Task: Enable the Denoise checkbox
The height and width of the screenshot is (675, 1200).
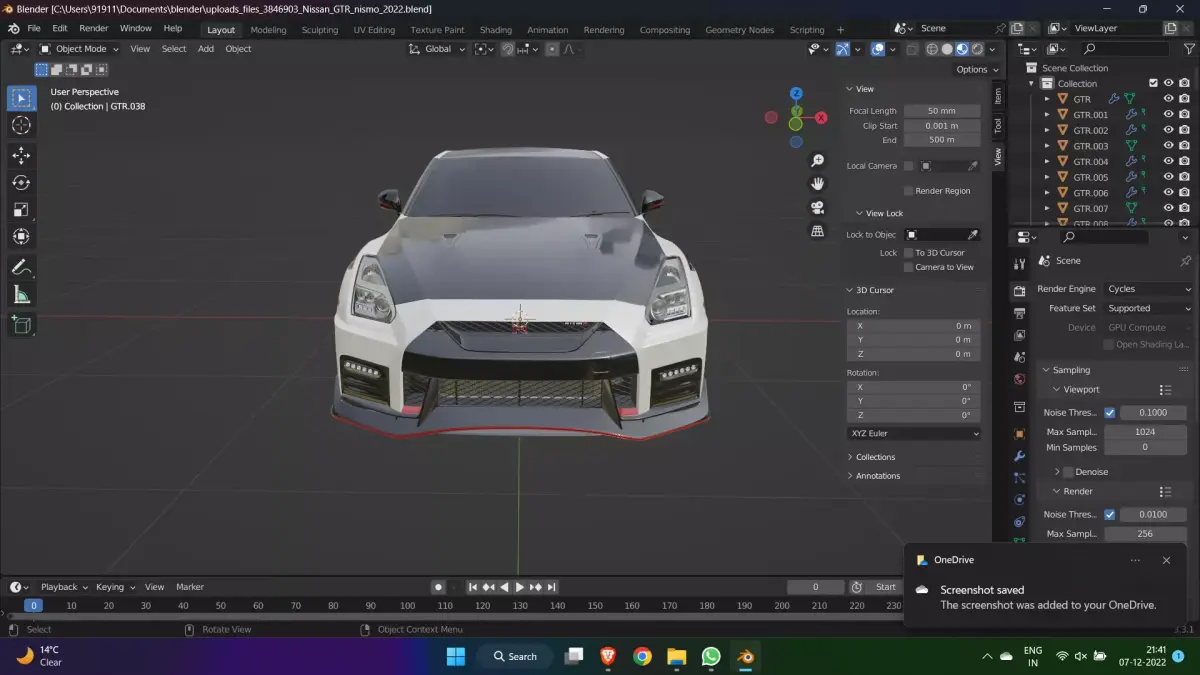Action: (x=1068, y=472)
